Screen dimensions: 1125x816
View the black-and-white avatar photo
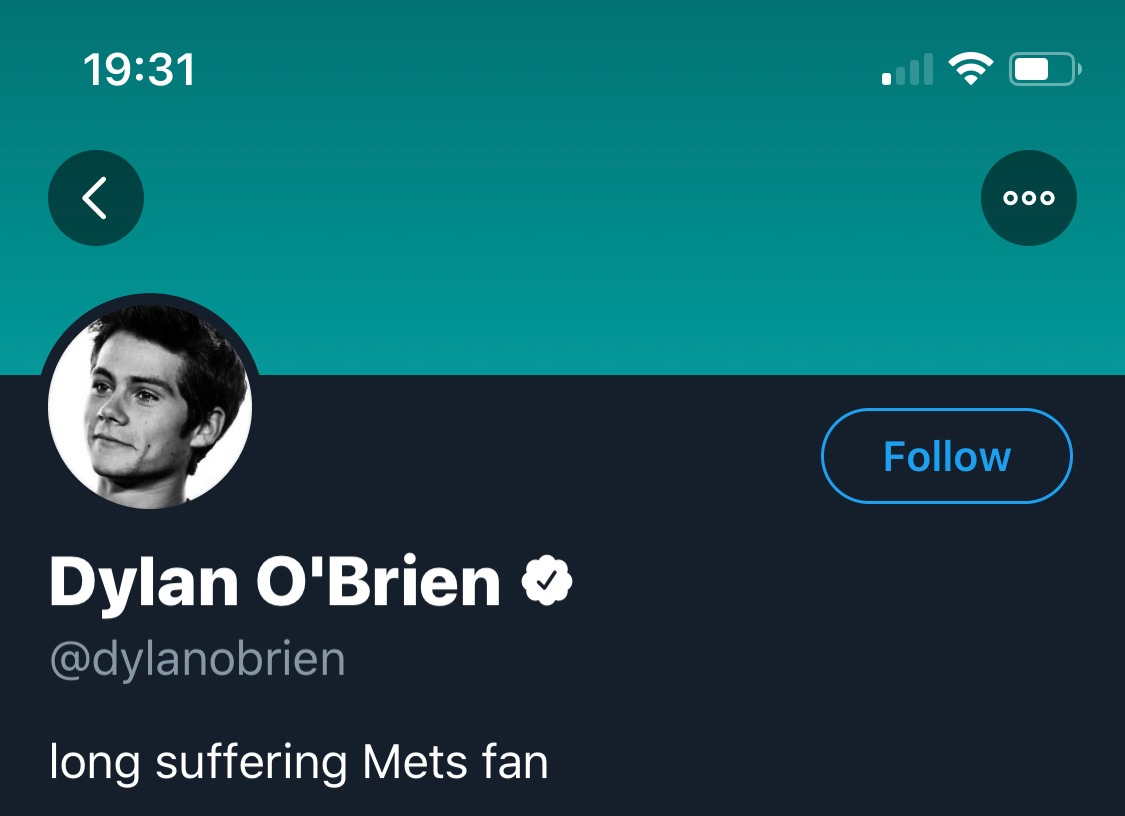point(150,403)
